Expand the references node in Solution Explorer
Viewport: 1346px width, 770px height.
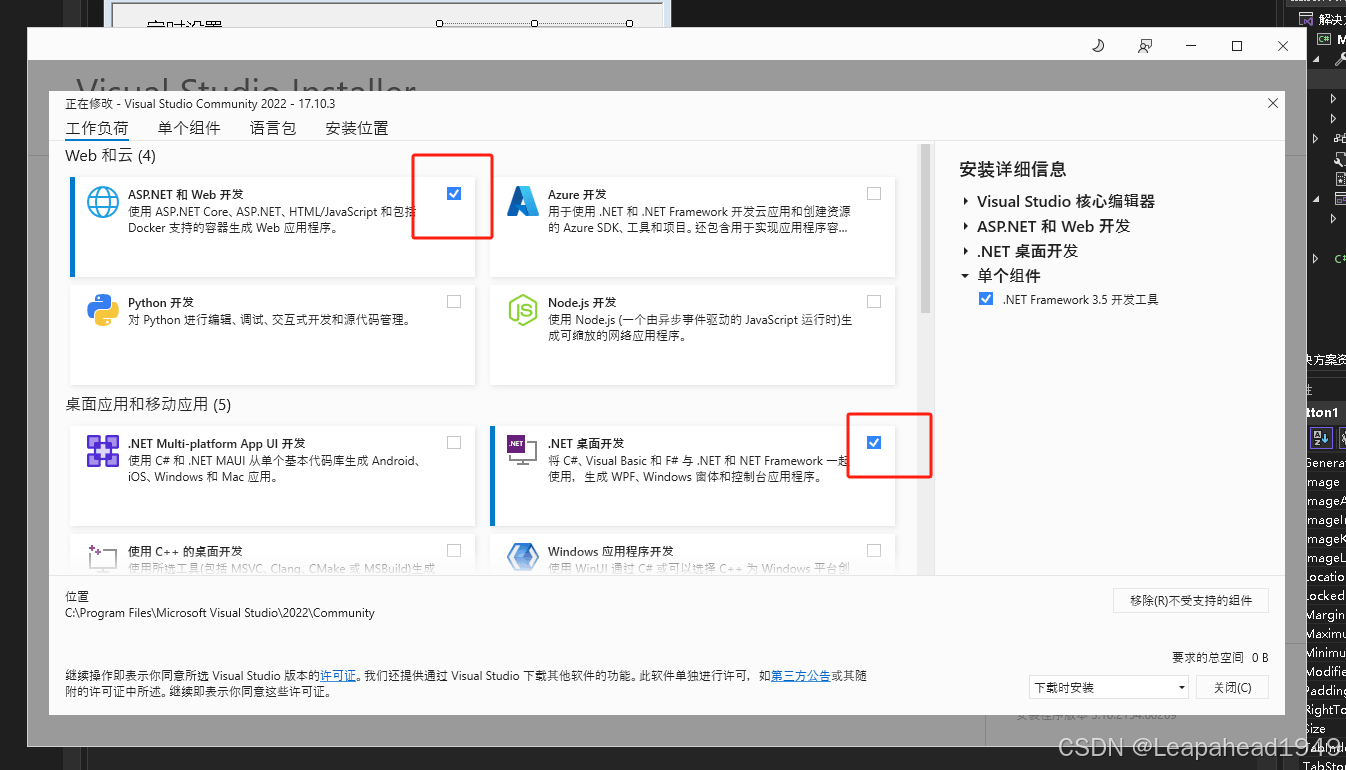[x=1315, y=139]
